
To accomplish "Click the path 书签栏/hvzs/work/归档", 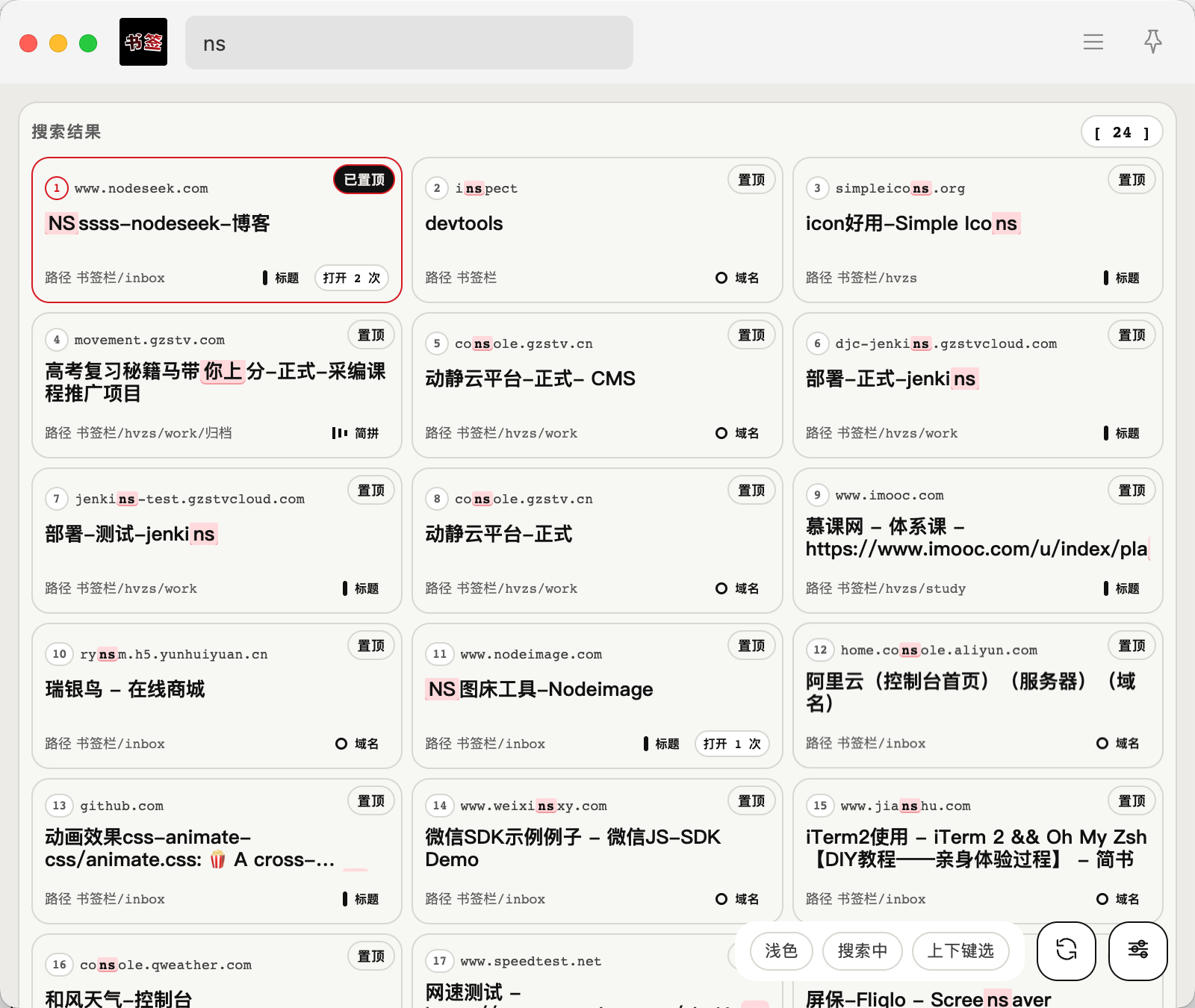I will tap(154, 433).
